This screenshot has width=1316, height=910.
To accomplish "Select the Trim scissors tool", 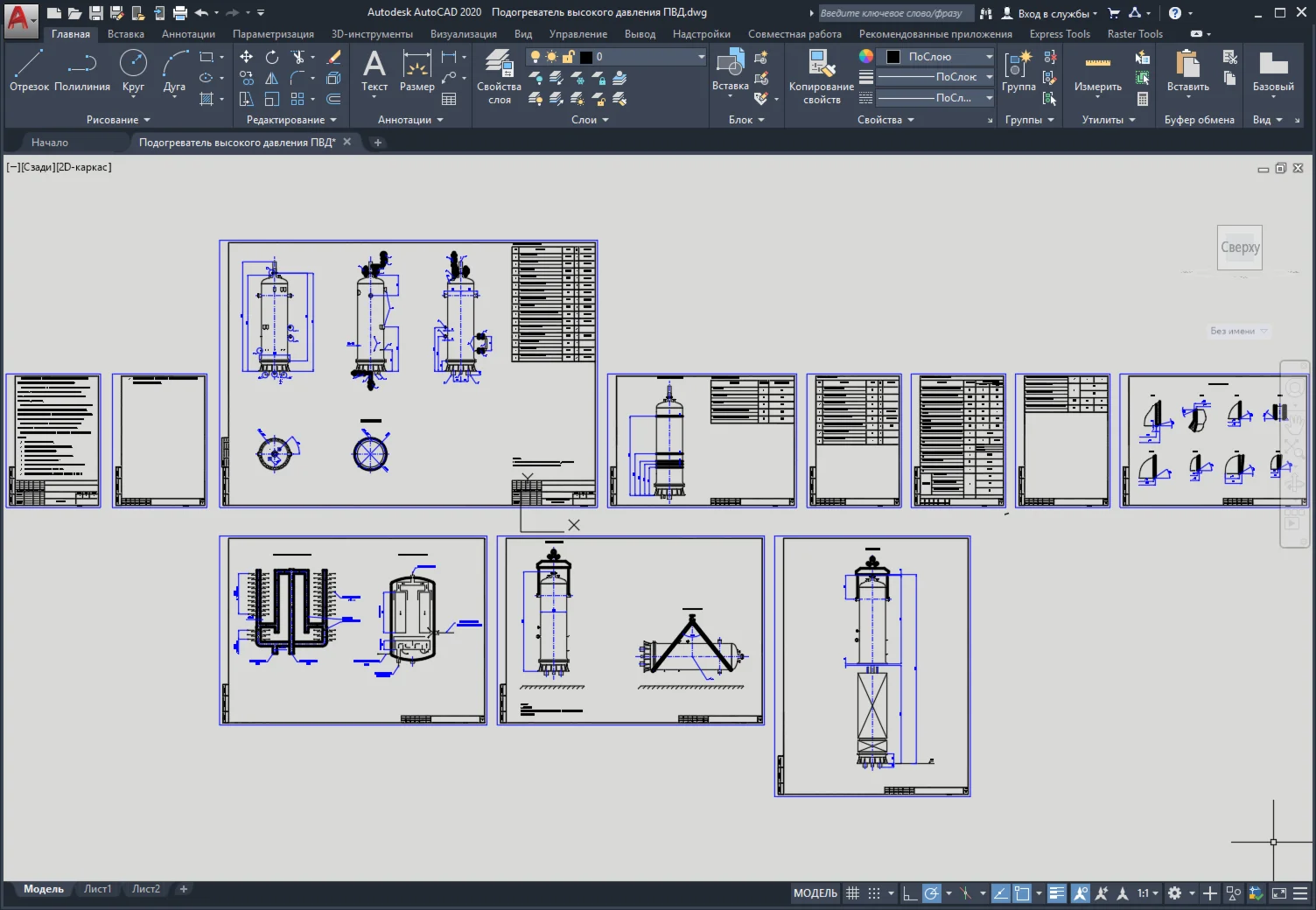I will click(298, 57).
